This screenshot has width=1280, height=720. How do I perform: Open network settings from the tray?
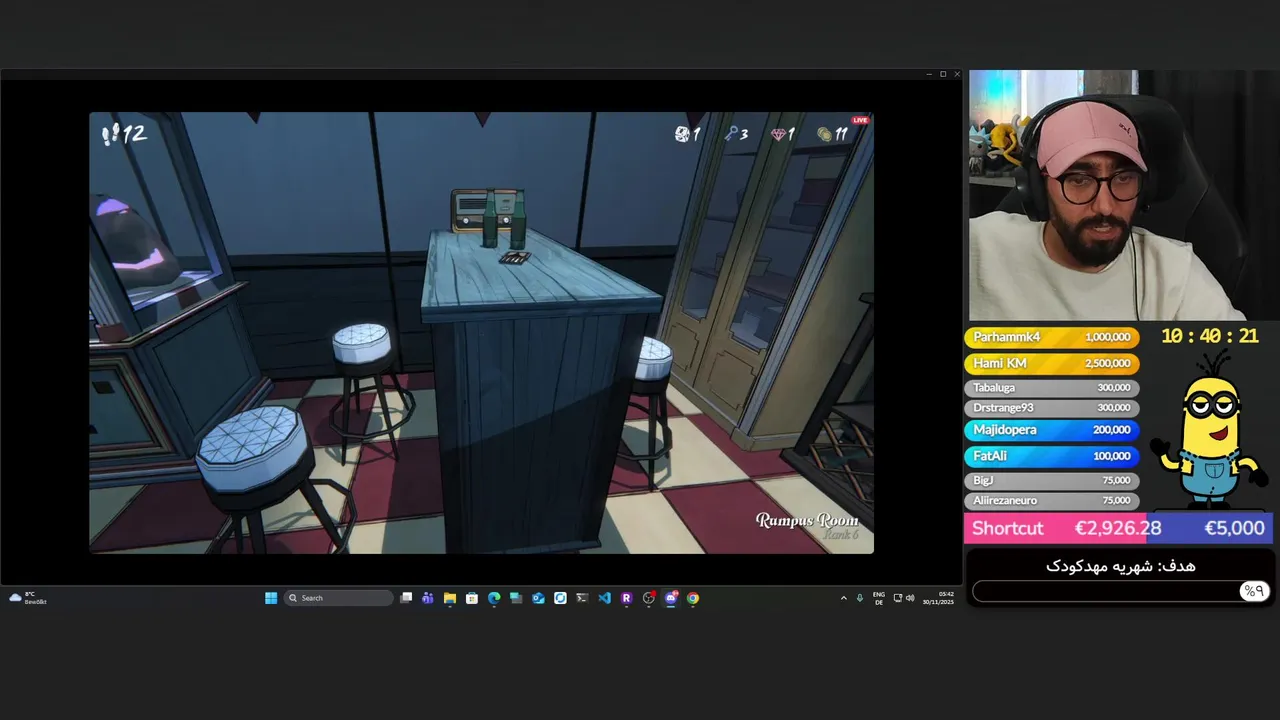[898, 598]
